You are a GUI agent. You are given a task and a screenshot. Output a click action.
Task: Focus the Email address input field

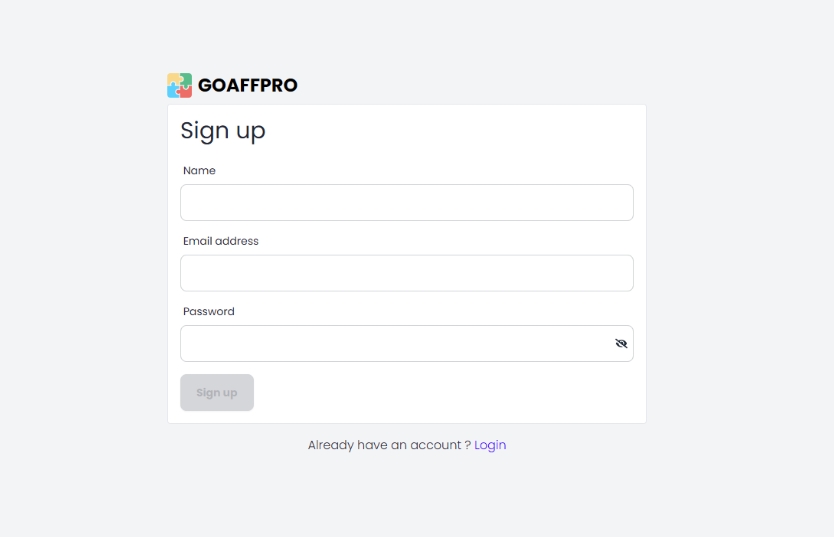point(407,273)
